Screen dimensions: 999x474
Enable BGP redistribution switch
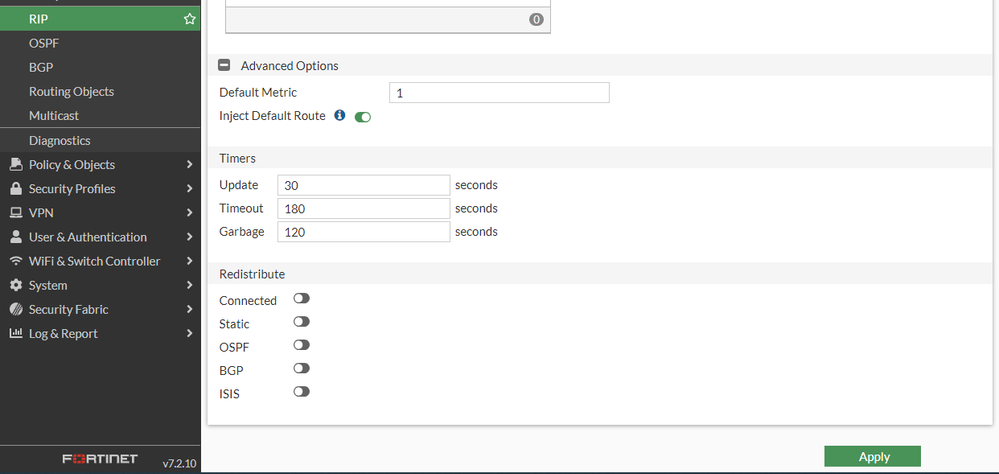tap(301, 369)
